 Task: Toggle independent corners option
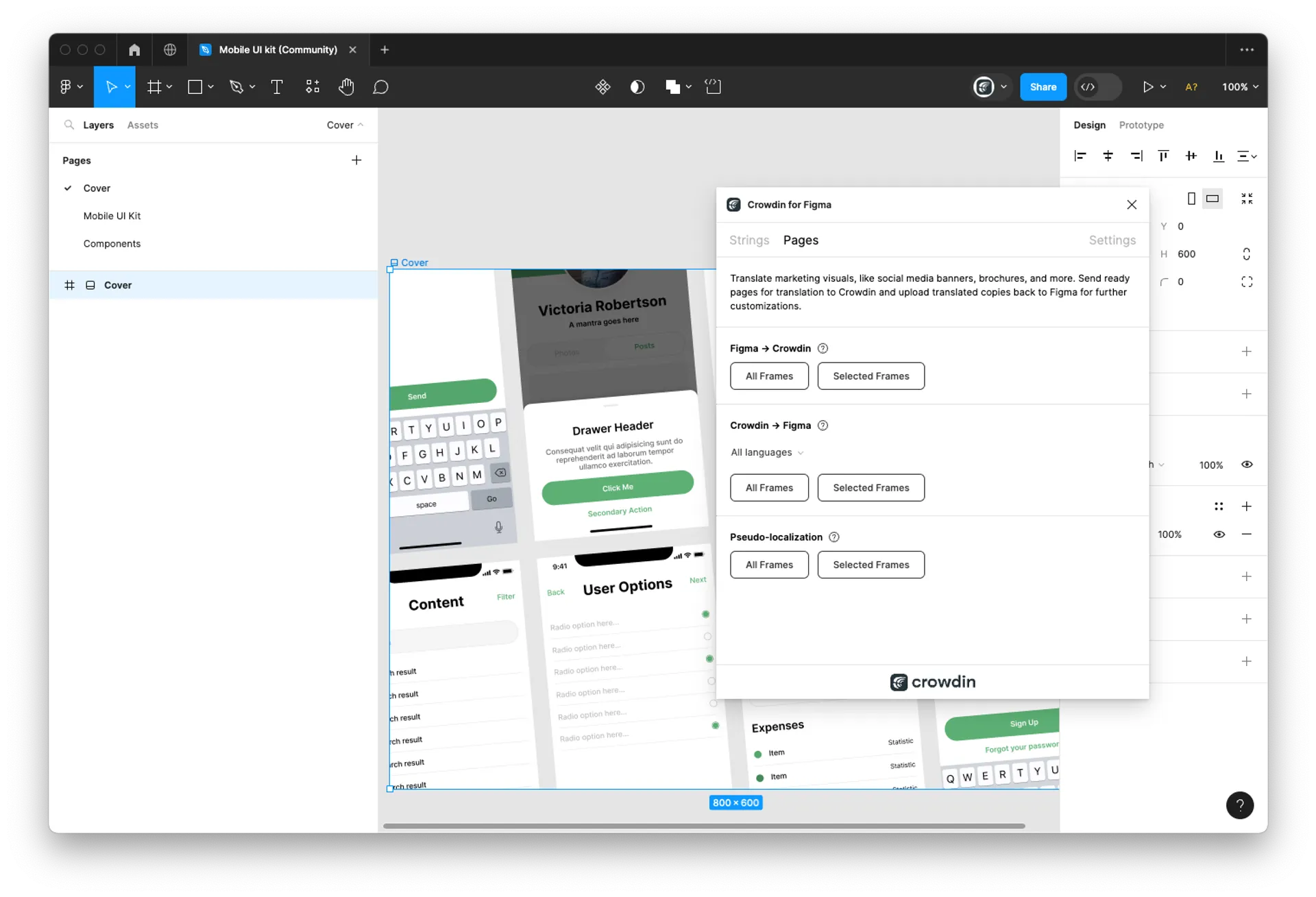(x=1247, y=282)
